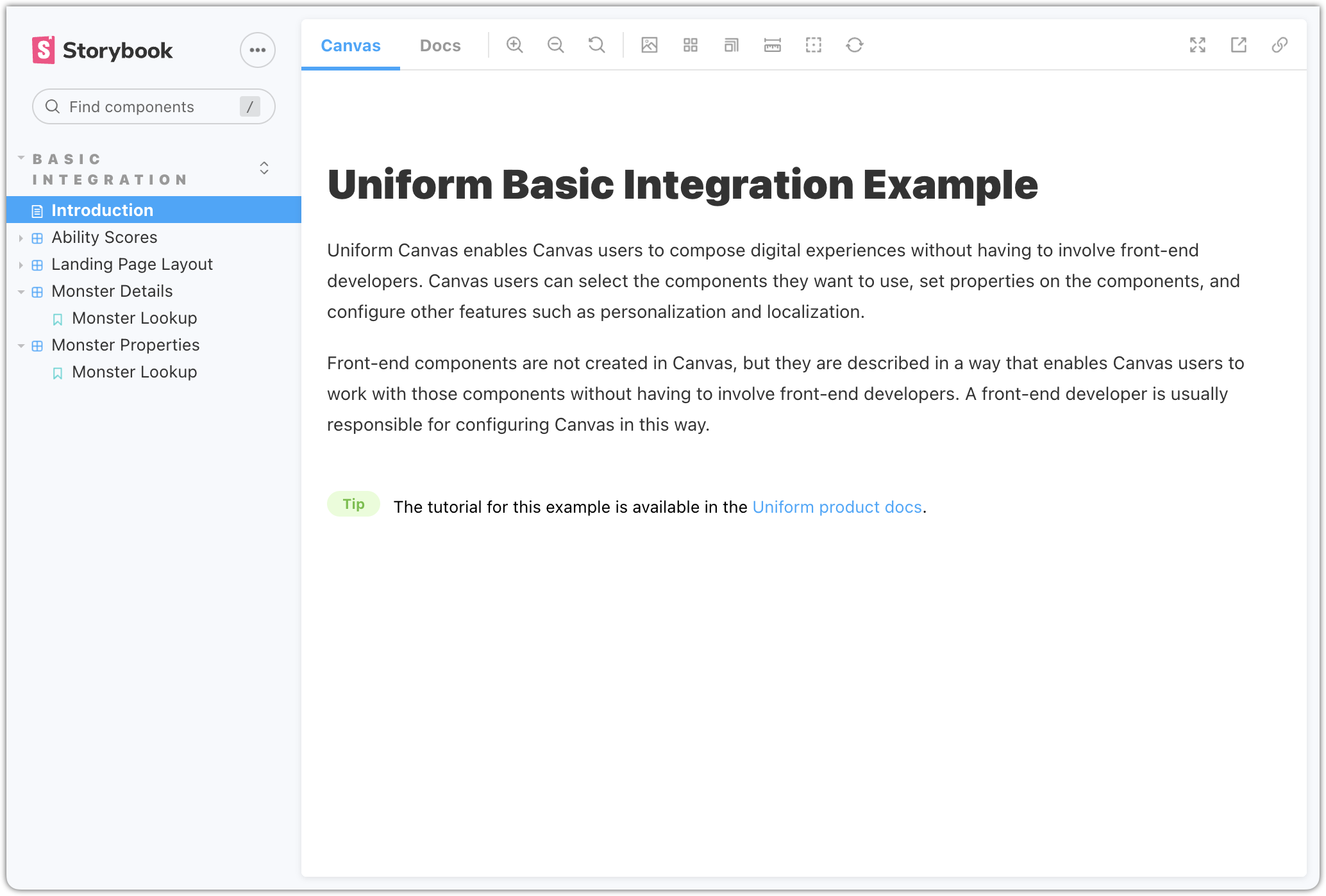Click the zoom in toolbar icon

(x=514, y=45)
